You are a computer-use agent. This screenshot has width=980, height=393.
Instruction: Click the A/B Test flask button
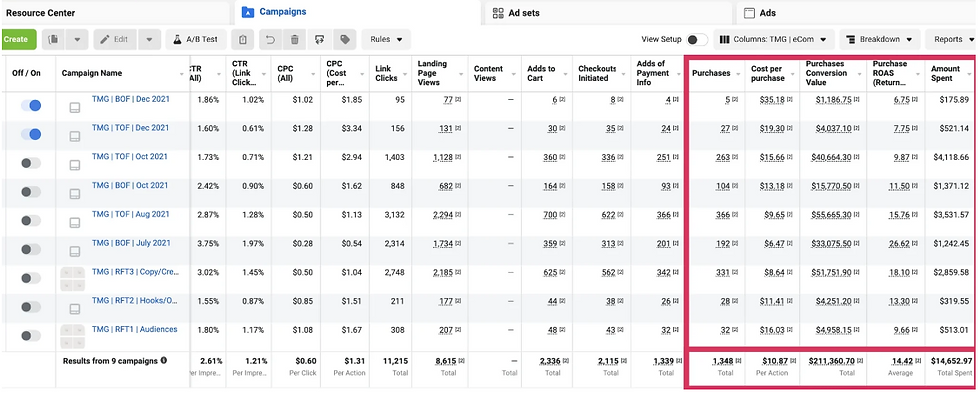point(196,39)
